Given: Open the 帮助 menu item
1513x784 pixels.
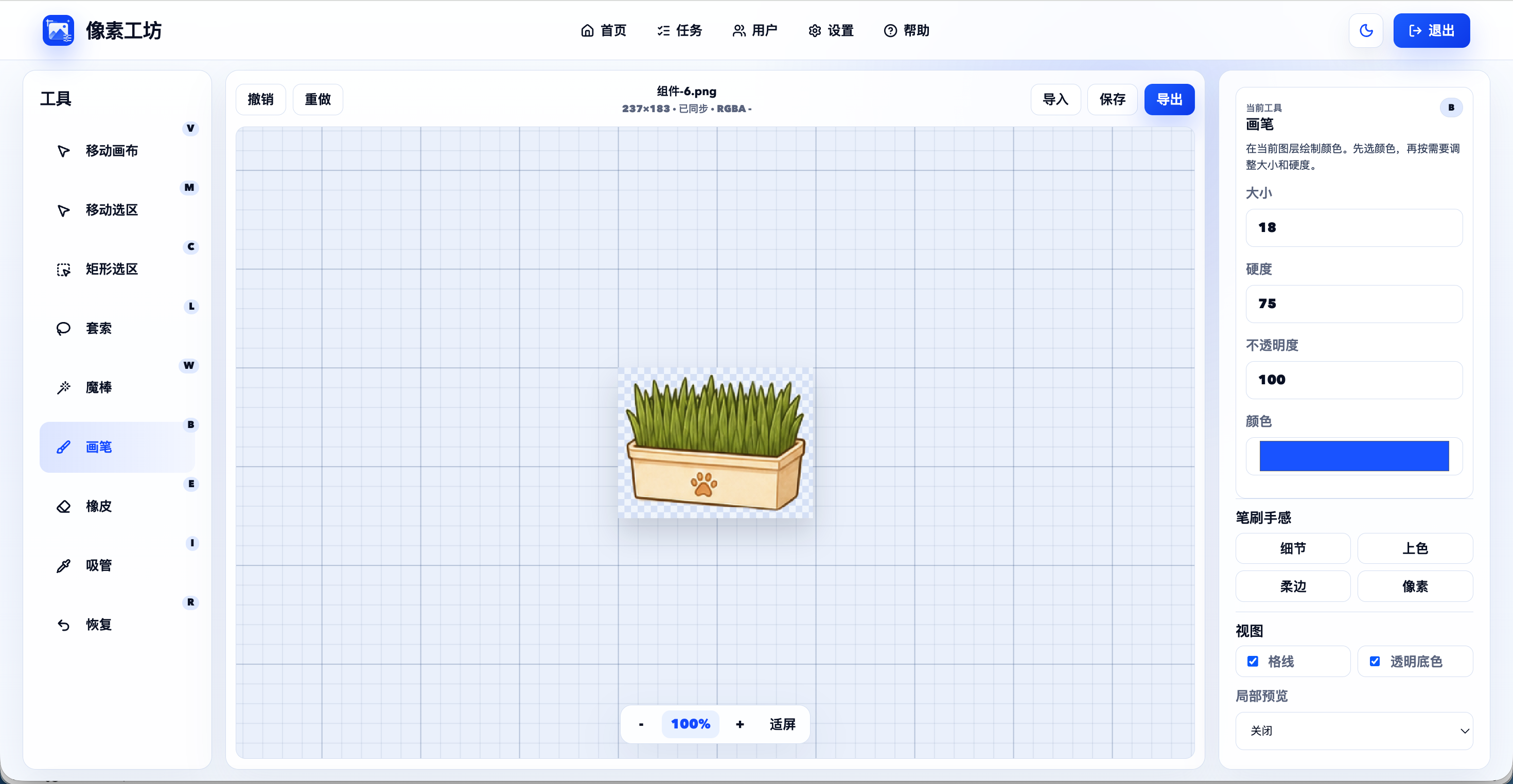Looking at the screenshot, I should 907,30.
